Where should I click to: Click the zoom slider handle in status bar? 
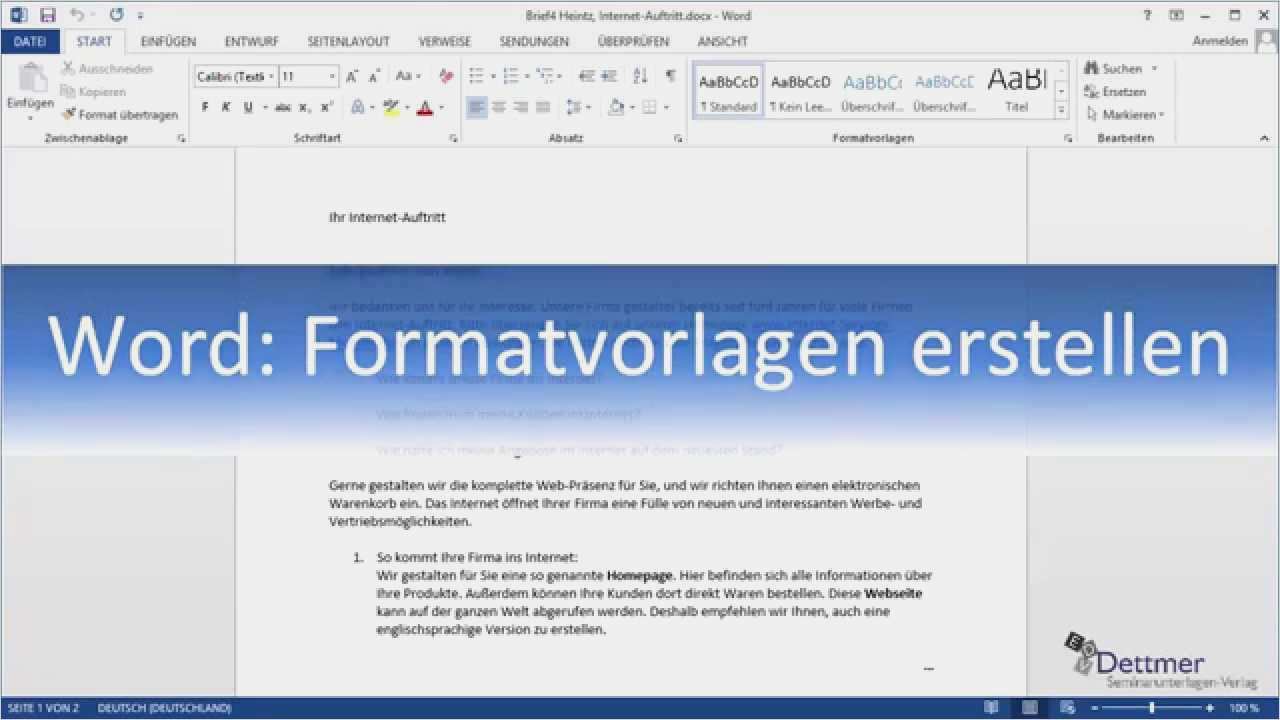click(1152, 708)
